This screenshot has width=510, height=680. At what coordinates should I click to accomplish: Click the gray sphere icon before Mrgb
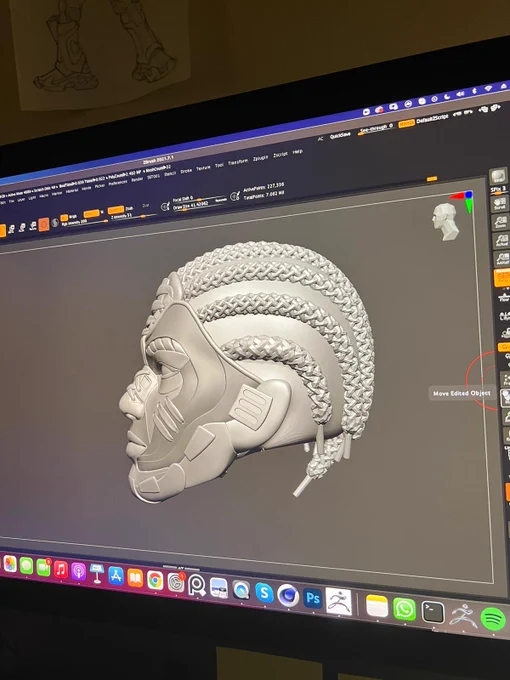coord(55,223)
